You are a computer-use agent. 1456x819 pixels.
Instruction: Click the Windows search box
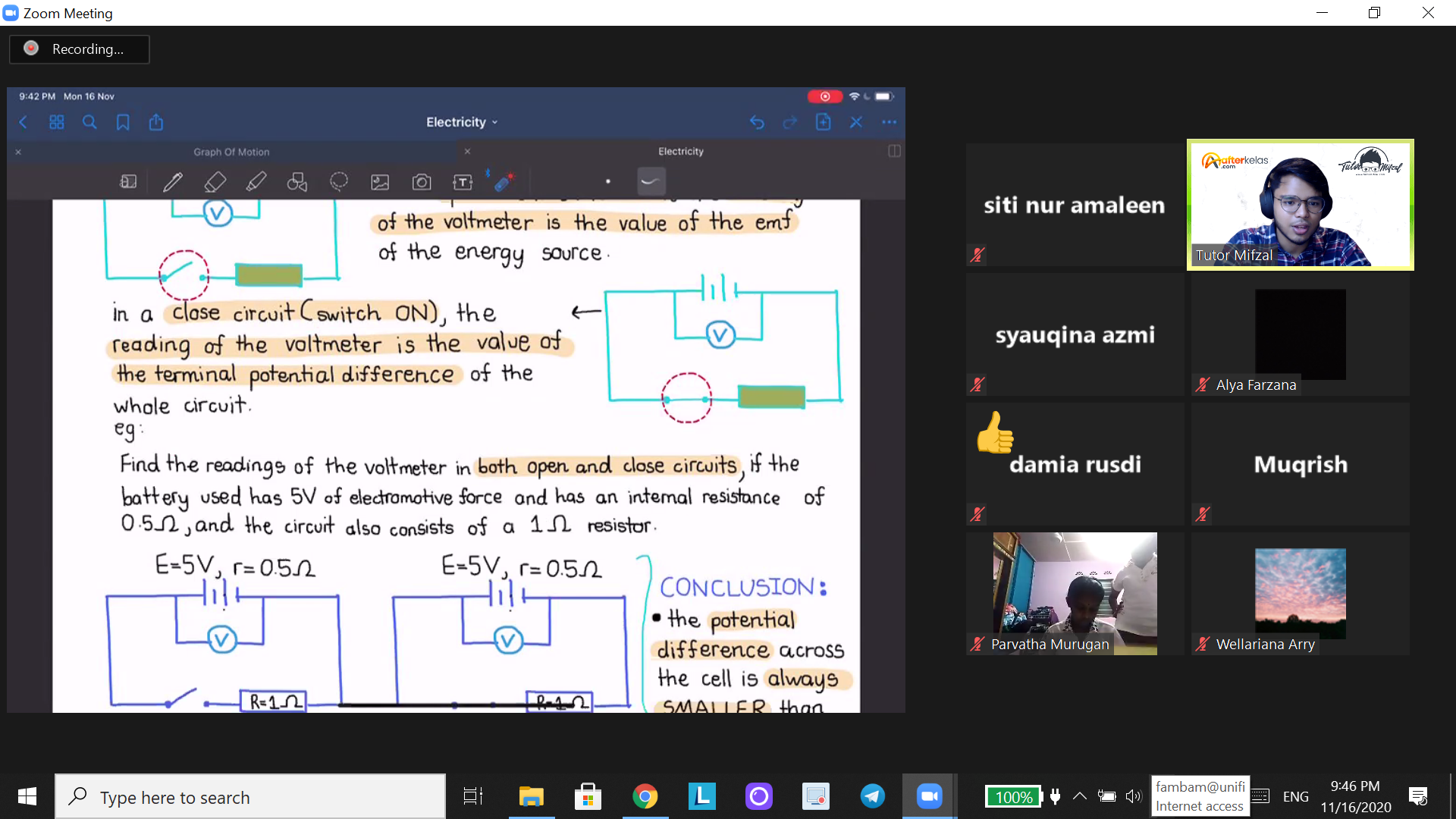(x=250, y=796)
